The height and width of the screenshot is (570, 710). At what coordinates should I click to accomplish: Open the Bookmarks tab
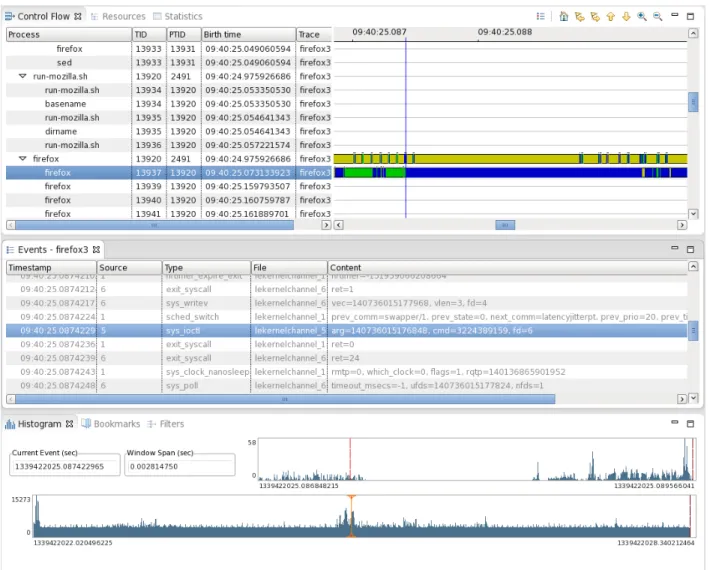pyautogui.click(x=111, y=424)
